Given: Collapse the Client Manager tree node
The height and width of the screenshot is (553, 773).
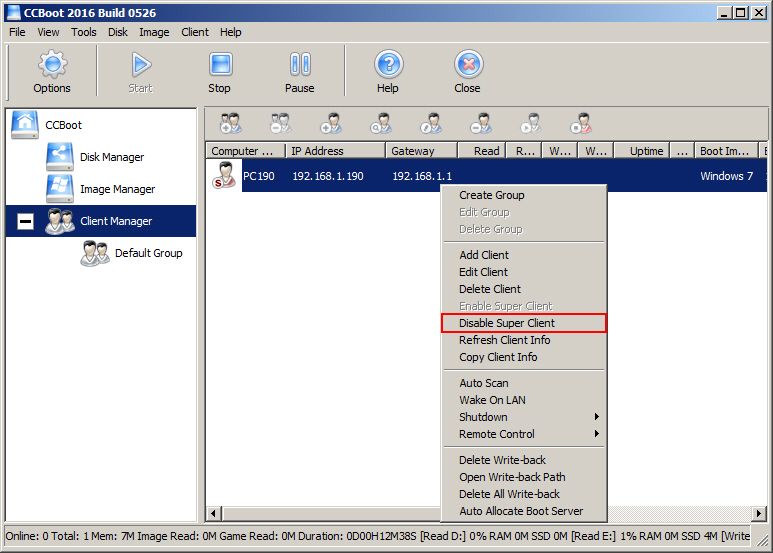Looking at the screenshot, I should [25, 221].
